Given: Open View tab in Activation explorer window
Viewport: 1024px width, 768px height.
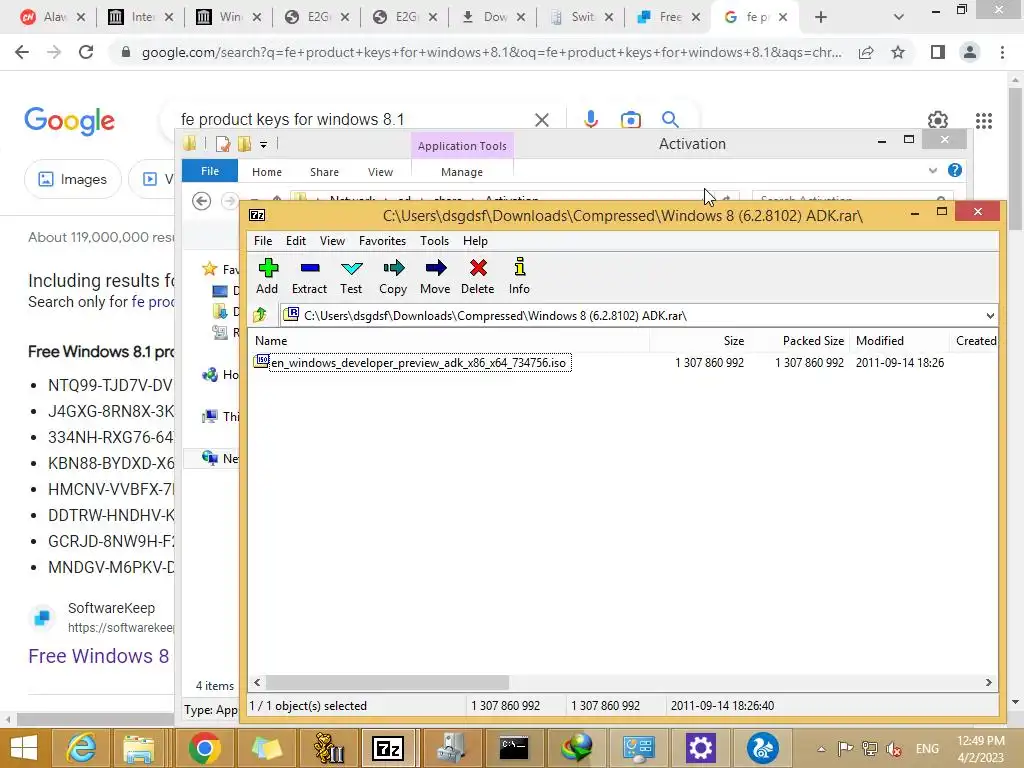Looking at the screenshot, I should (x=380, y=172).
